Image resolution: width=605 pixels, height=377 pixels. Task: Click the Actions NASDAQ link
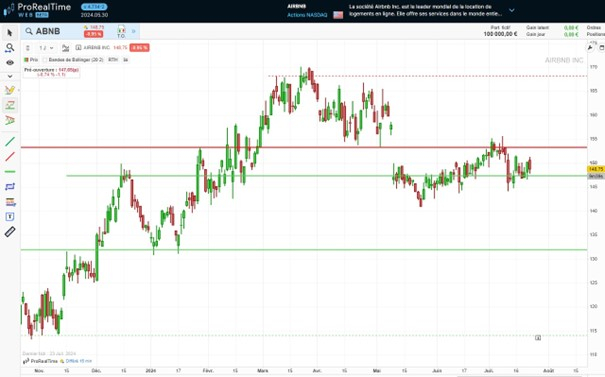tap(307, 15)
